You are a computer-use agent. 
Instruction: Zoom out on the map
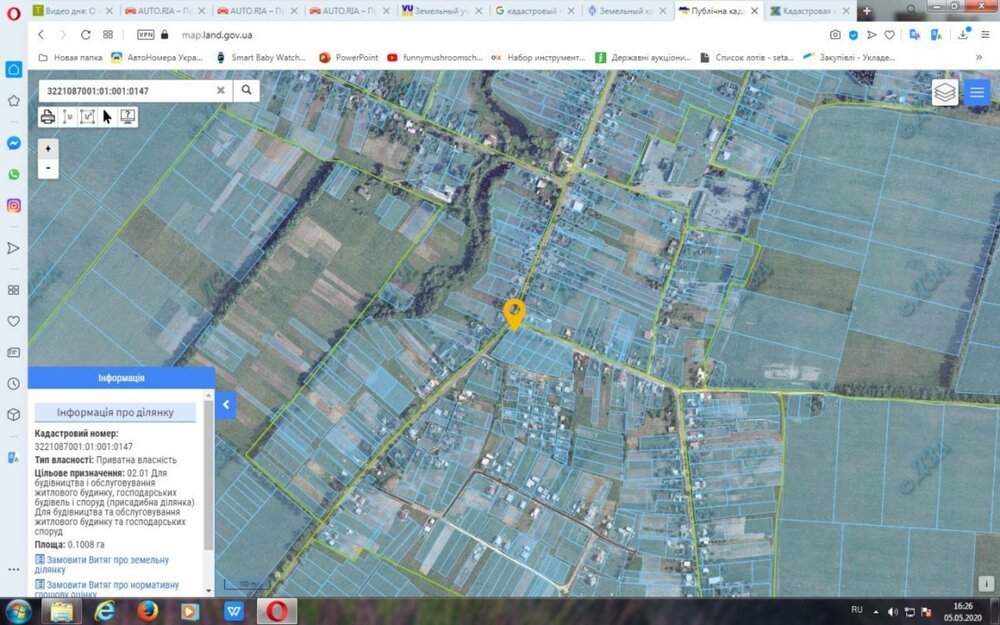click(x=48, y=168)
